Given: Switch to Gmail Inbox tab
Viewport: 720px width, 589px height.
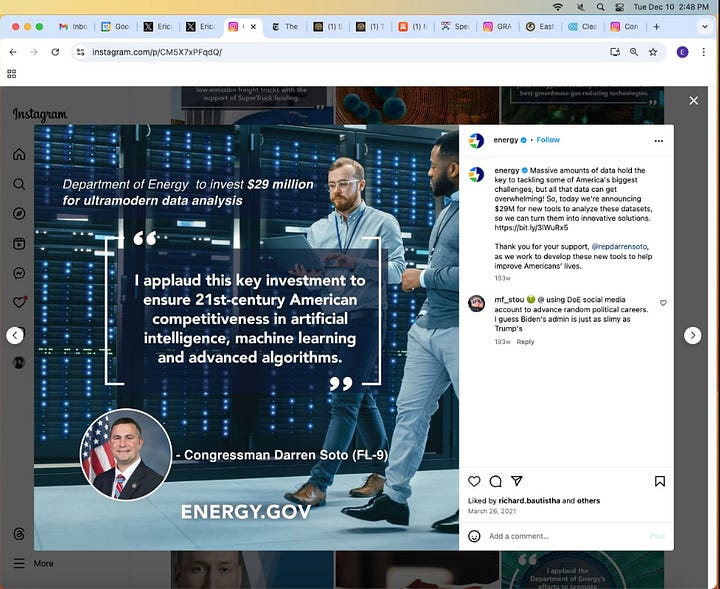Looking at the screenshot, I should (73, 27).
